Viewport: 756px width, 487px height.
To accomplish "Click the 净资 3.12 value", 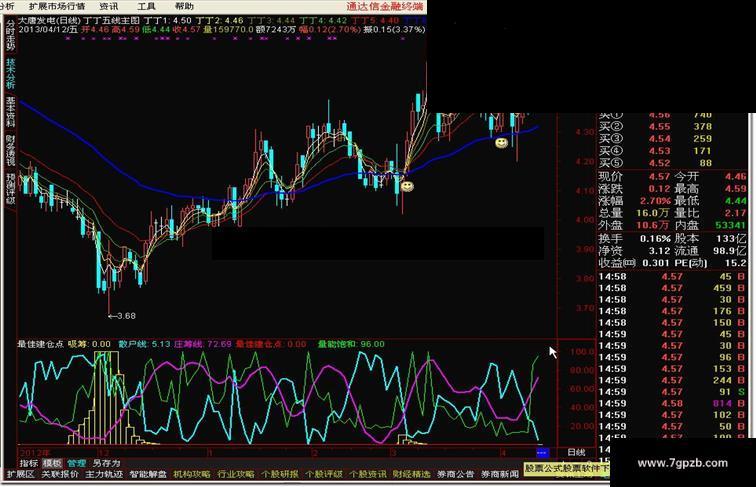I will (x=659, y=251).
